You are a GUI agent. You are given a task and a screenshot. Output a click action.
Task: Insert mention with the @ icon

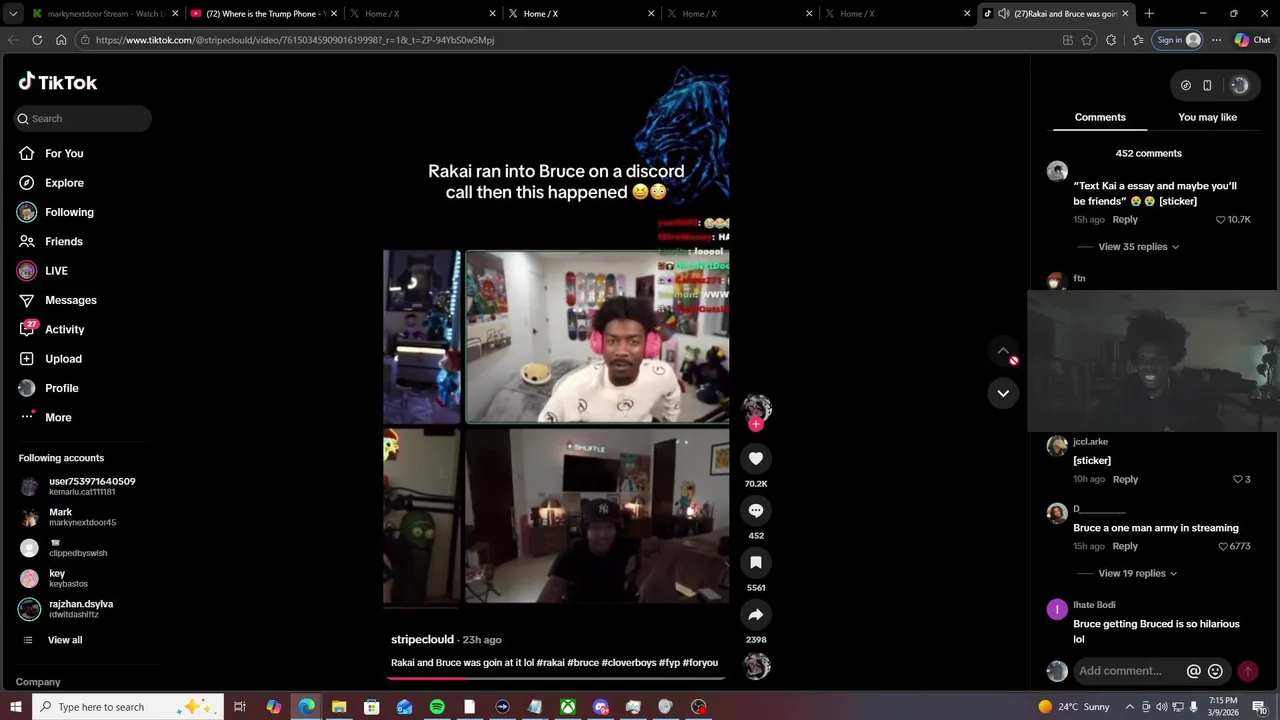pyautogui.click(x=1193, y=671)
